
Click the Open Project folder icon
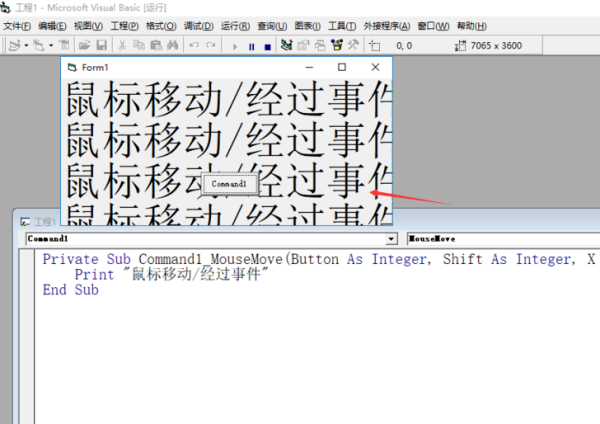point(84,45)
